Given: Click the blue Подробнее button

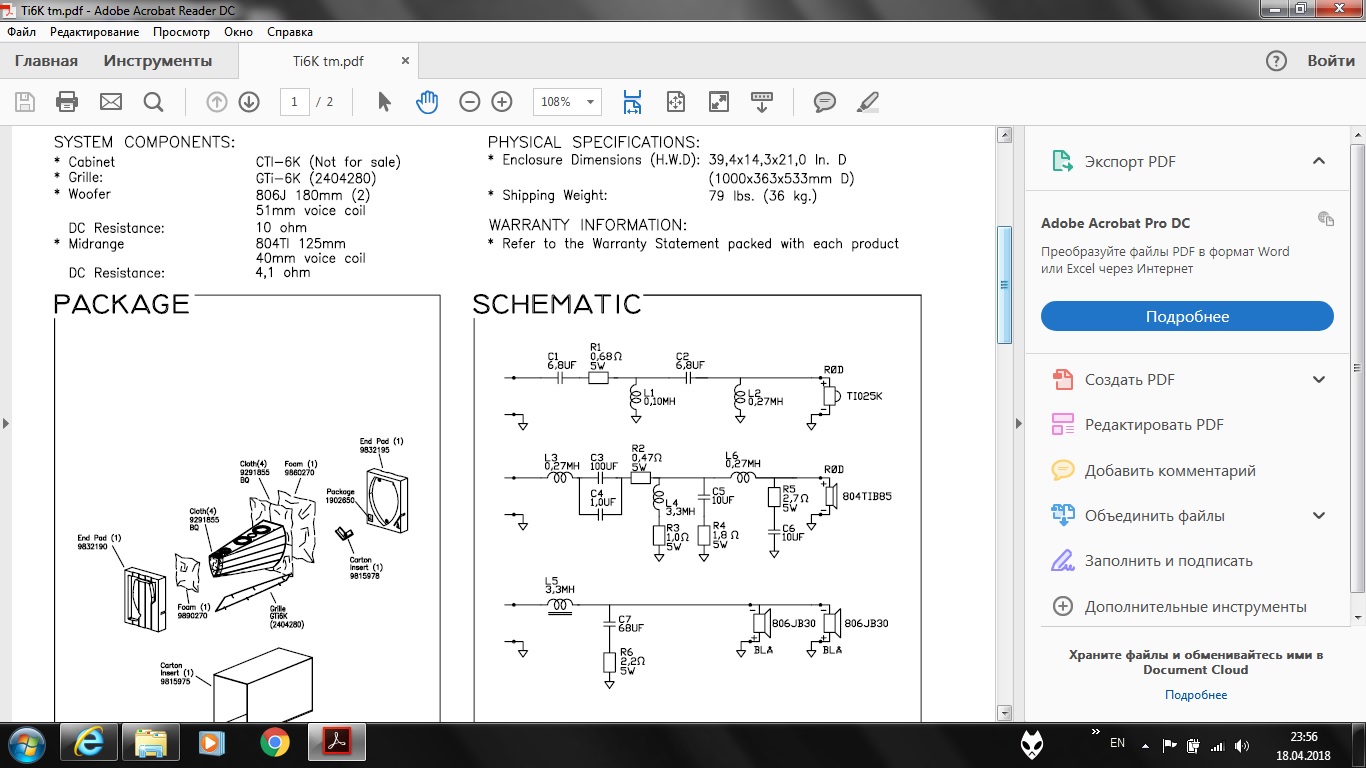Looking at the screenshot, I should [x=1187, y=316].
